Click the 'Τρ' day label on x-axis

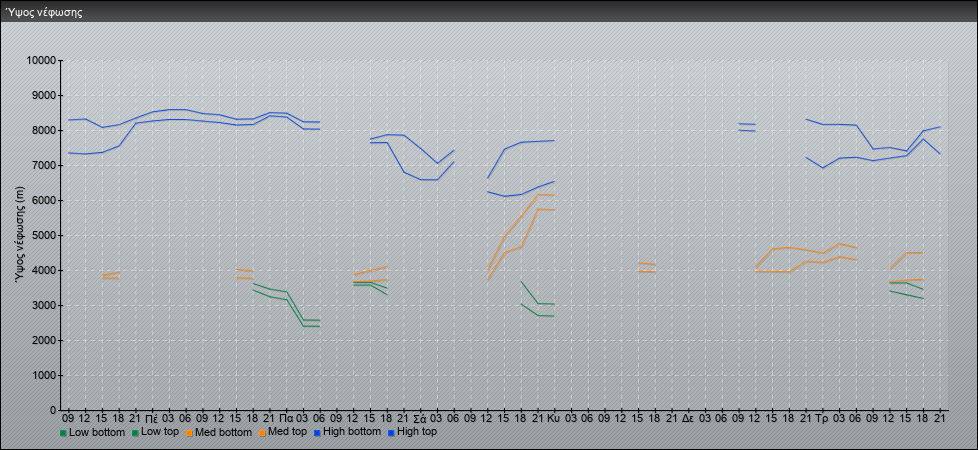[822, 418]
